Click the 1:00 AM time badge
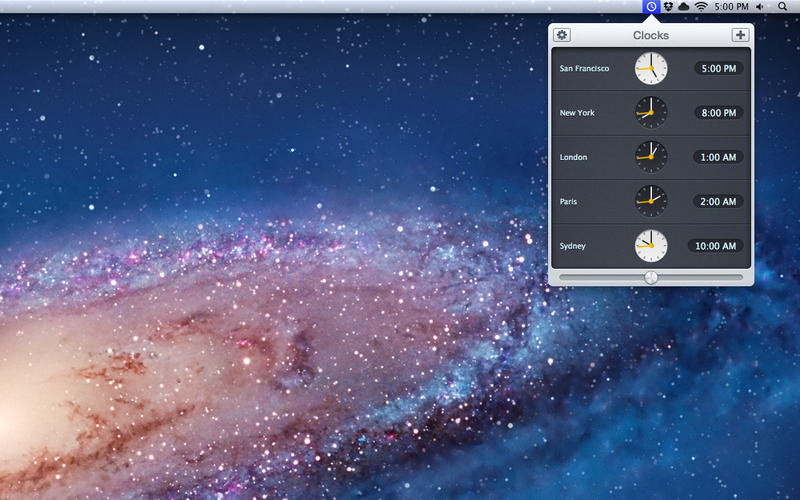 [719, 157]
